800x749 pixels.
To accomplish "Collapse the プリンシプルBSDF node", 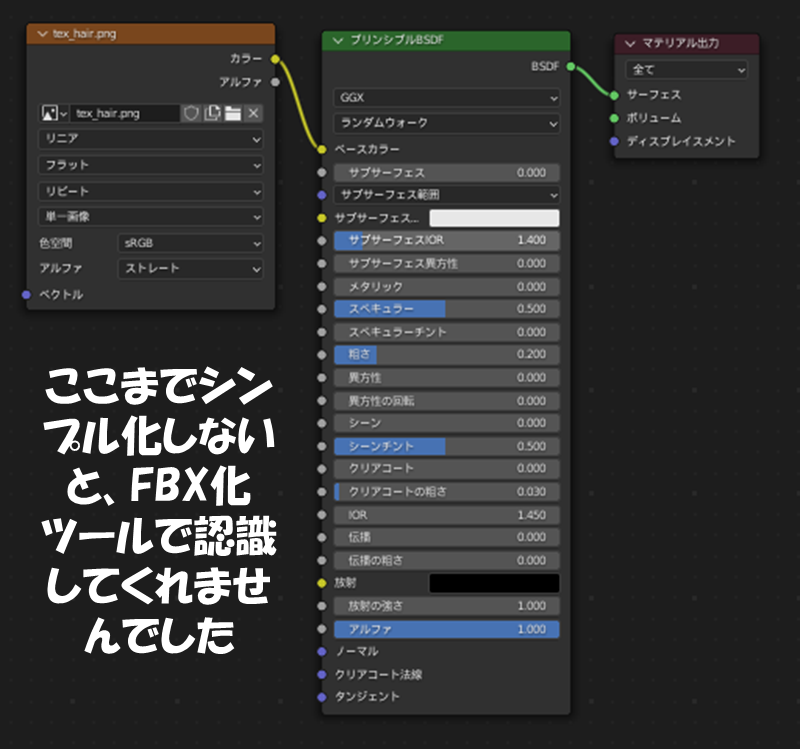I will 337,41.
